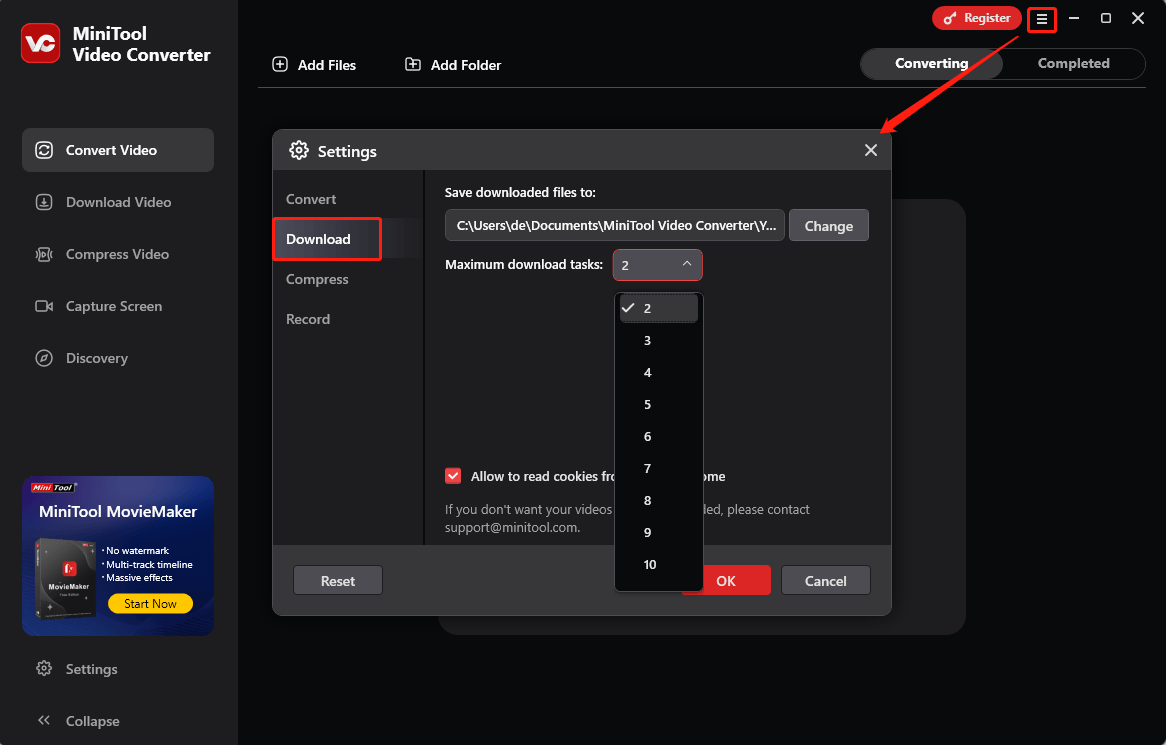This screenshot has height=745, width=1166.
Task: Click the sidebar Settings gear icon
Action: [44, 668]
